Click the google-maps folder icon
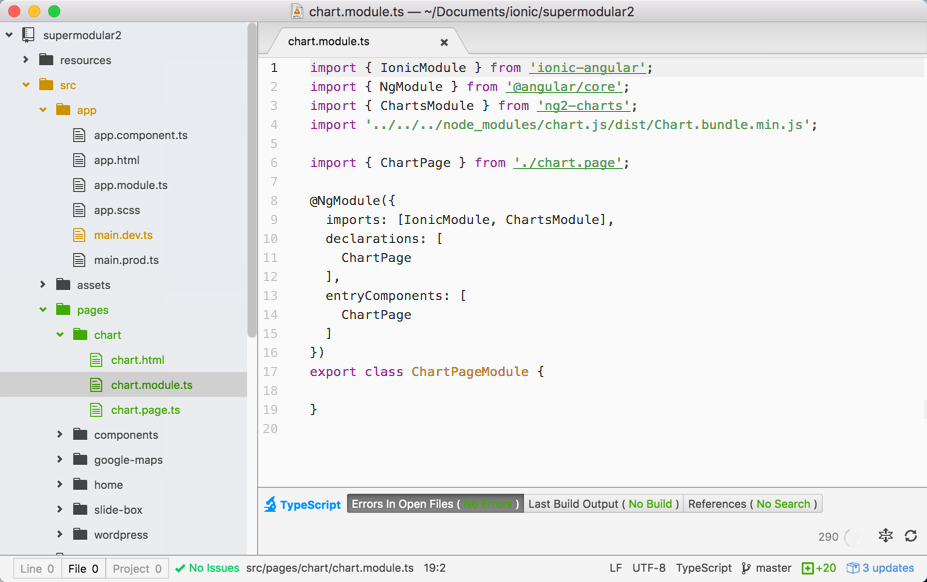Viewport: 927px width, 582px height. (80, 459)
